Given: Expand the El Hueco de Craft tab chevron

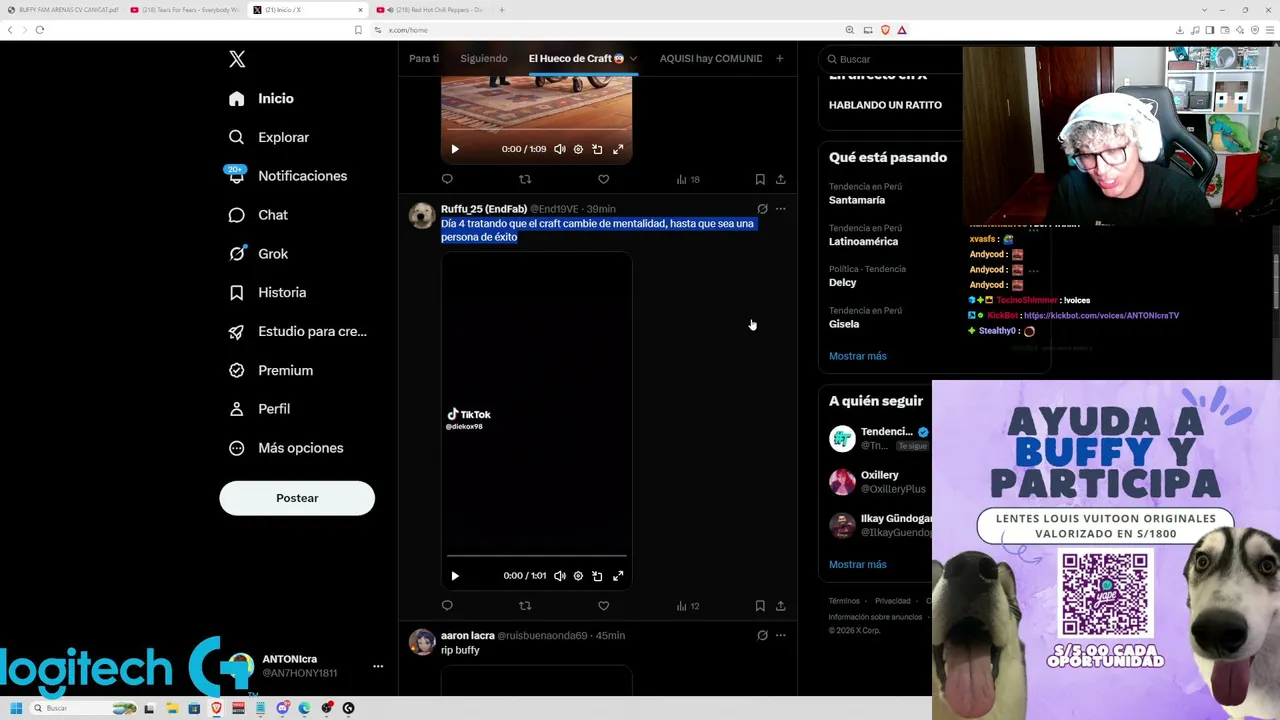Looking at the screenshot, I should [x=633, y=58].
